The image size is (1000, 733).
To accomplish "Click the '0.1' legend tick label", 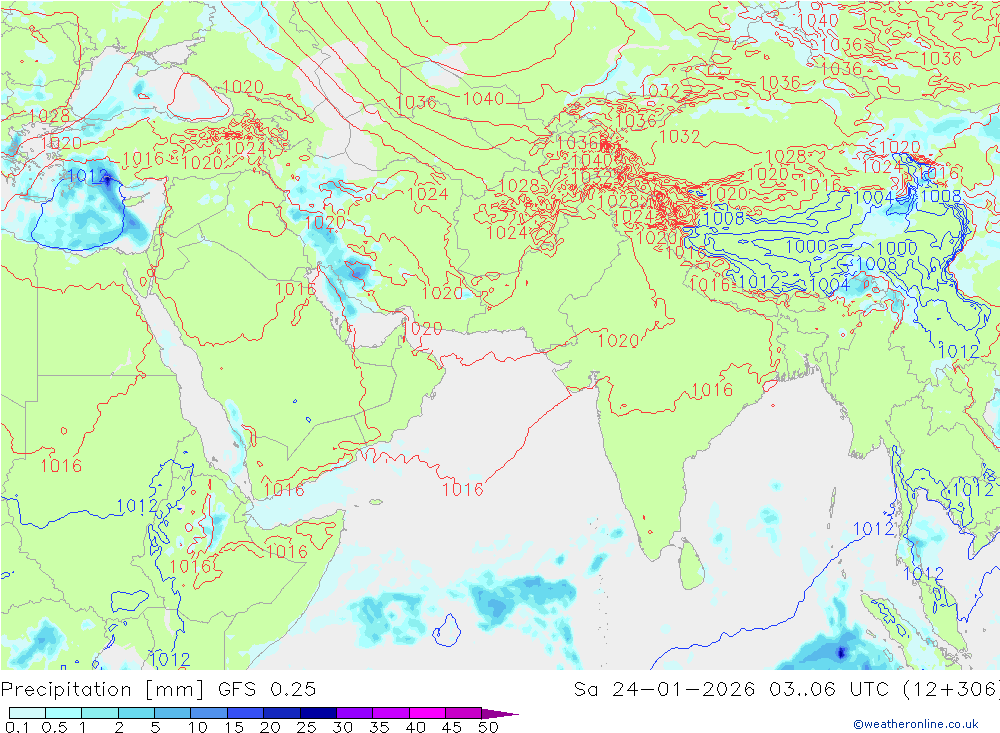I will (x=16, y=727).
